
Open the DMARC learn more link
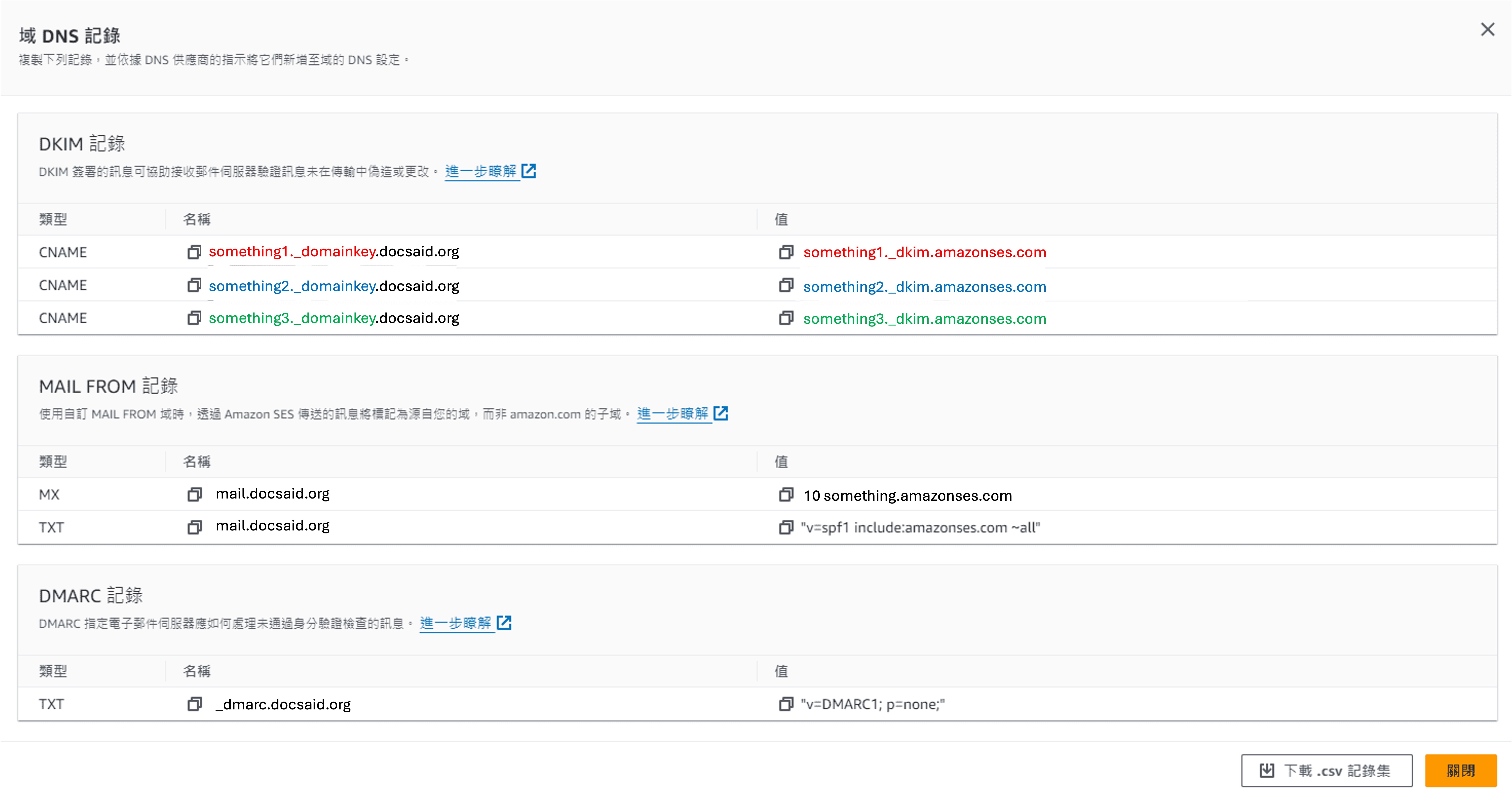click(x=465, y=623)
